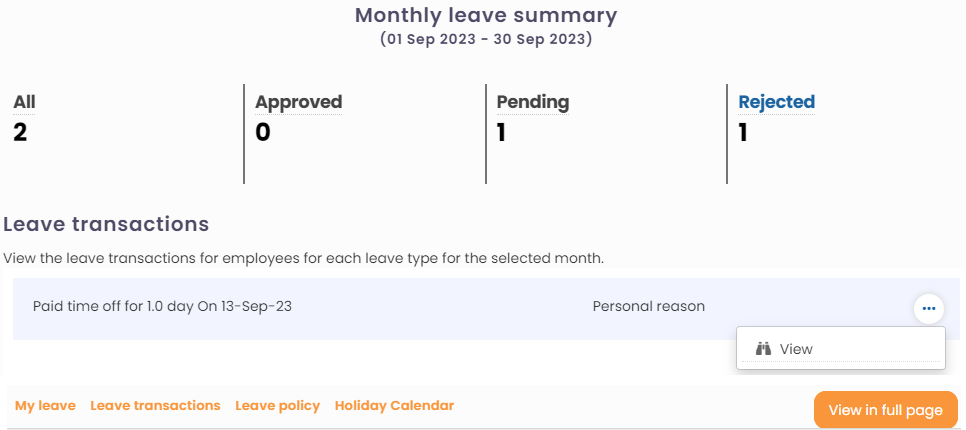Show Approved leave requests

pyautogui.click(x=298, y=102)
